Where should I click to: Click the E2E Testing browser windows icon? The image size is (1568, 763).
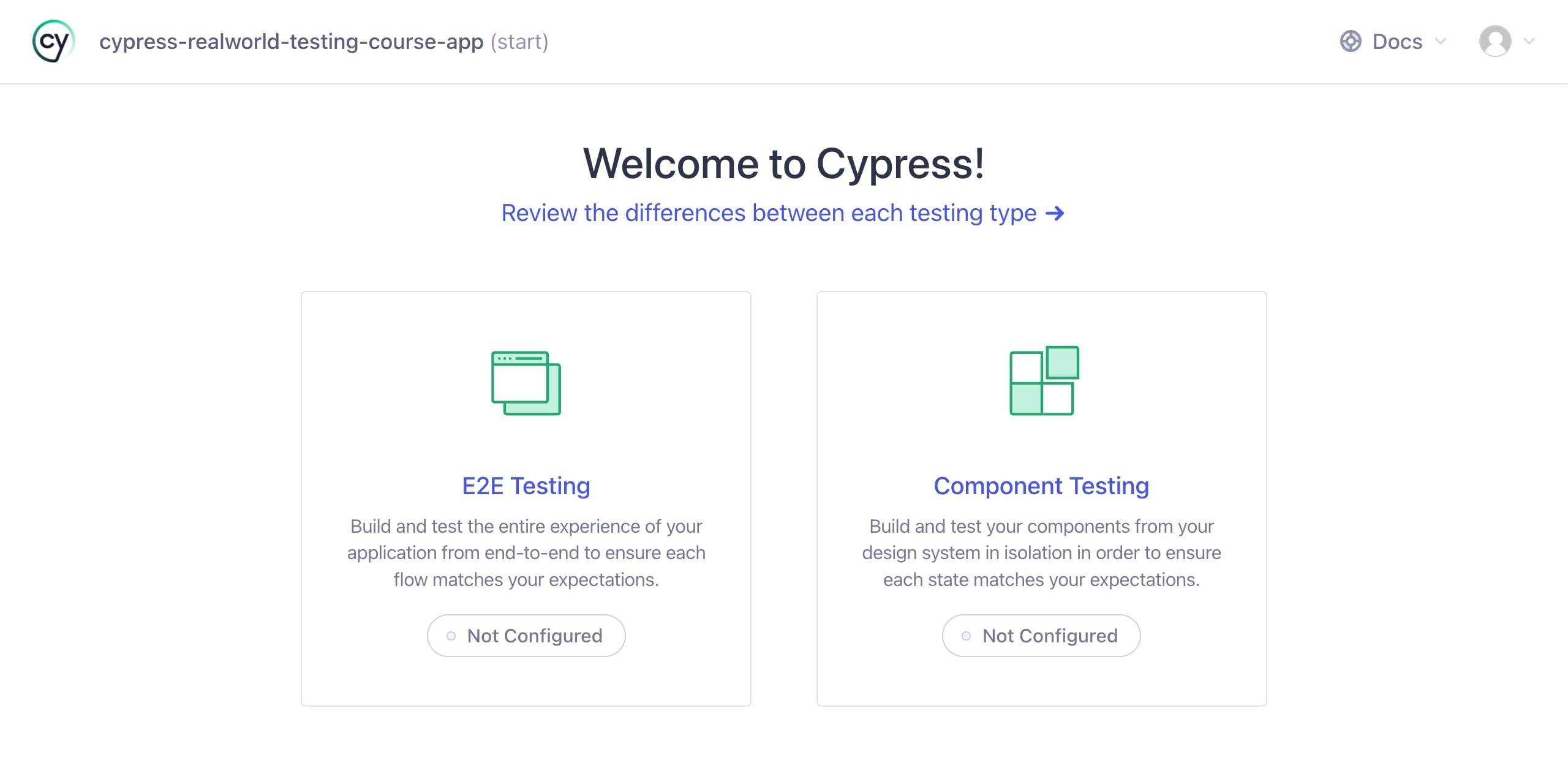pyautogui.click(x=526, y=383)
